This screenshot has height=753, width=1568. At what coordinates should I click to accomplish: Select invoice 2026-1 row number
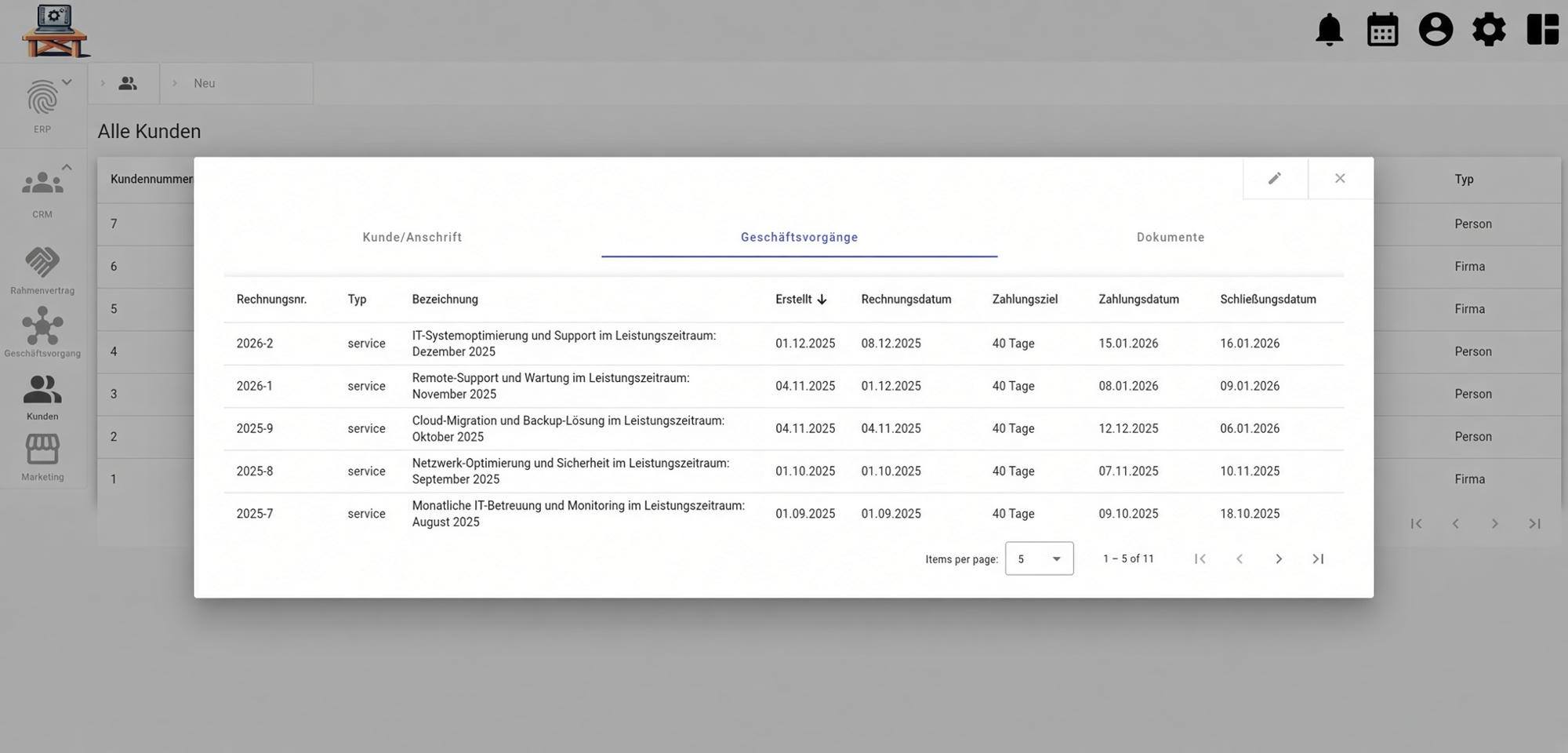click(255, 386)
